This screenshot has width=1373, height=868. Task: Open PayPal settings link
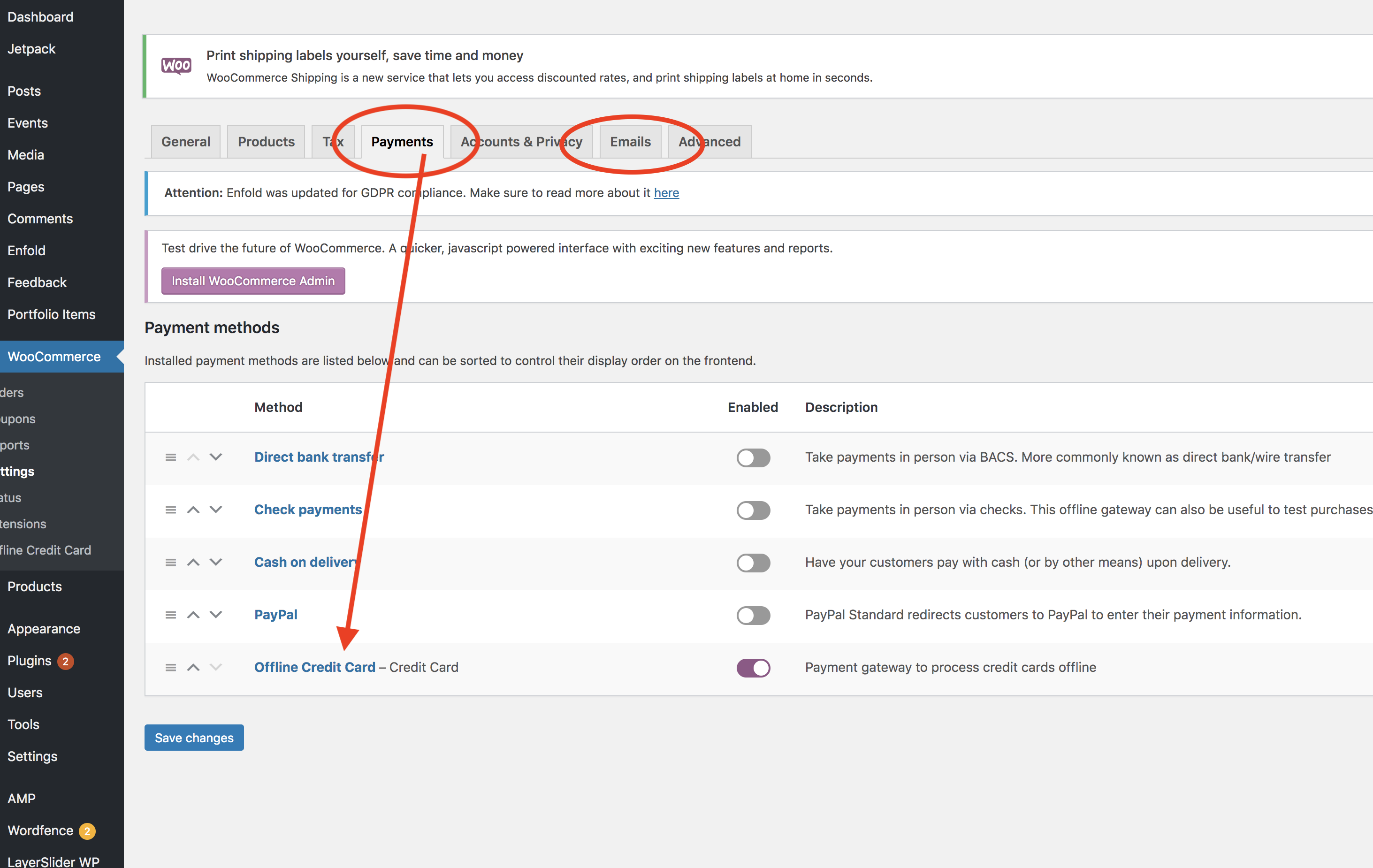tap(276, 614)
